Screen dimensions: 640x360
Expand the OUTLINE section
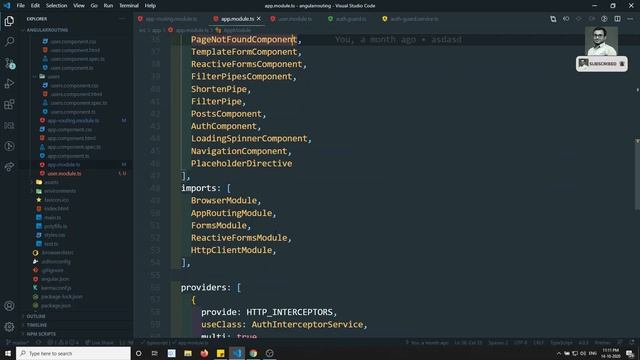point(36,316)
